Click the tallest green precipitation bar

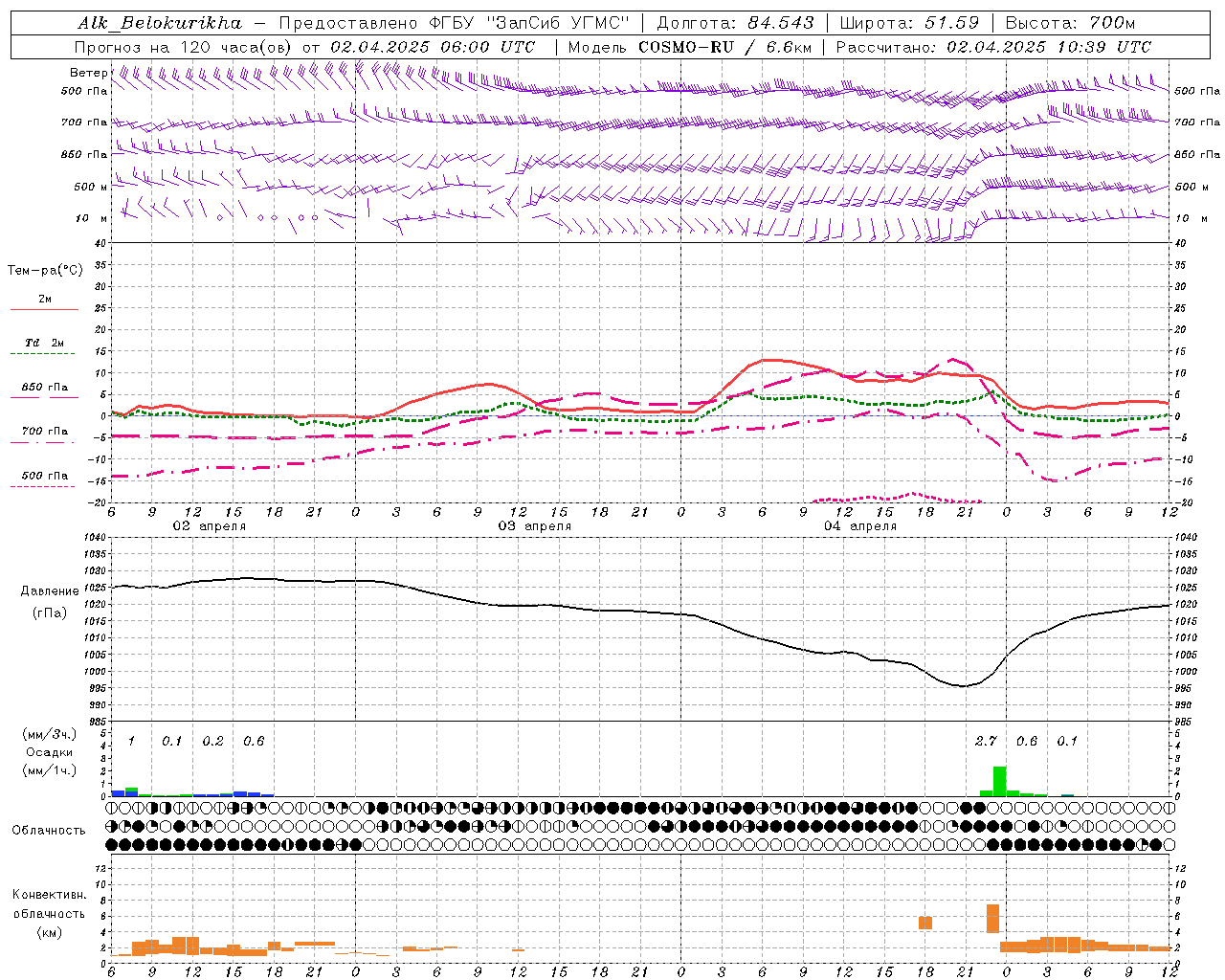[999, 781]
